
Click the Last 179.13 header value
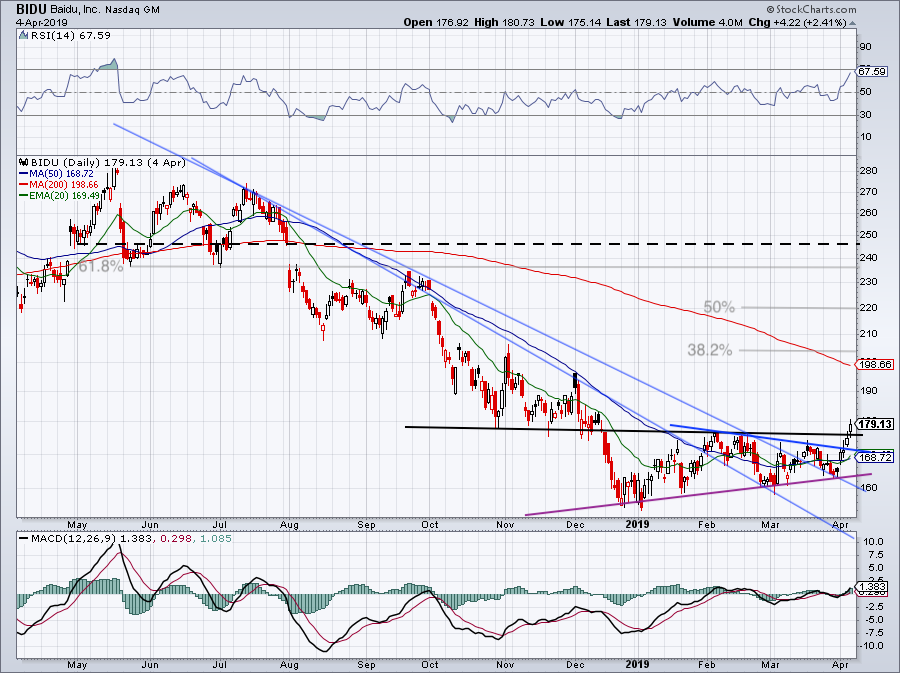pyautogui.click(x=636, y=22)
